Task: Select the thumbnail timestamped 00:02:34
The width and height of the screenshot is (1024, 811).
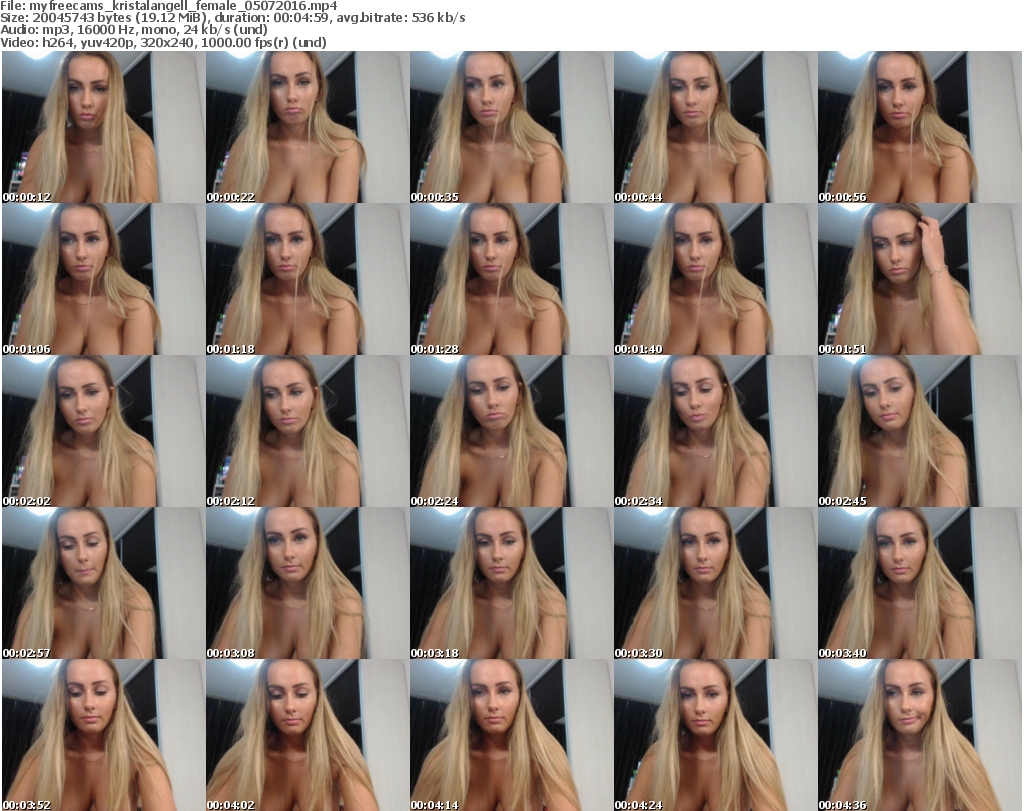Action: 715,431
